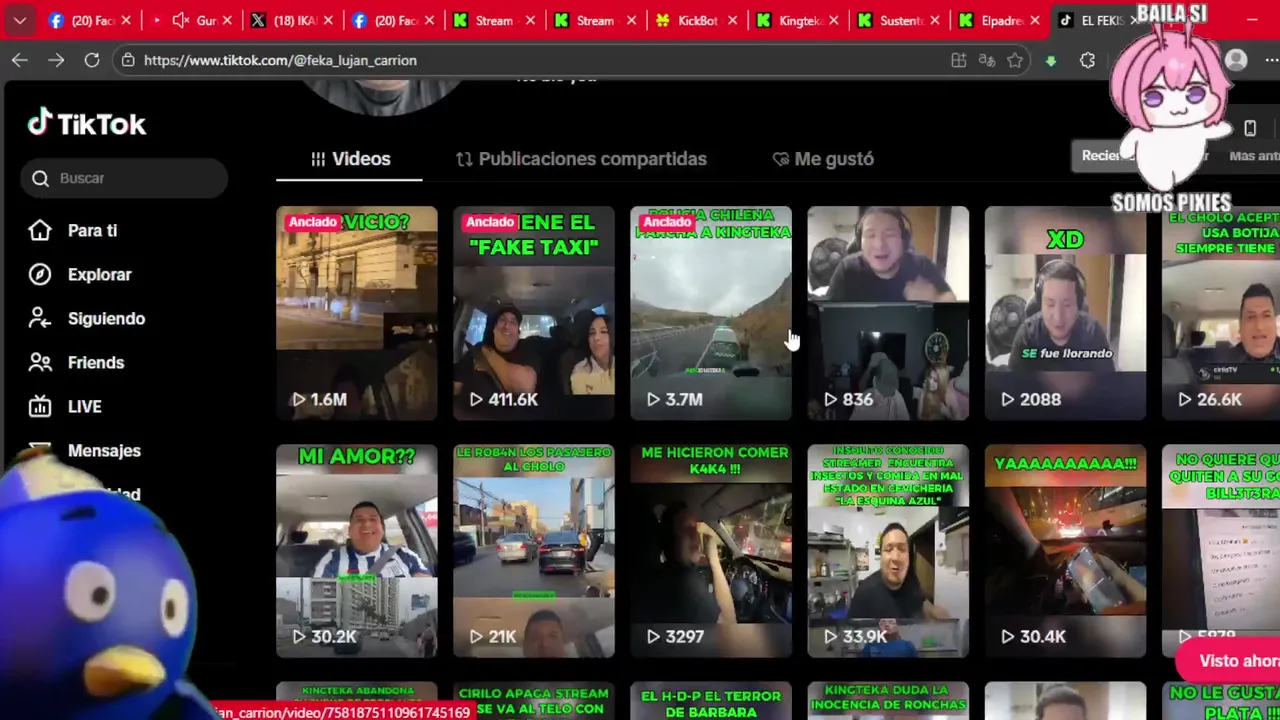The image size is (1280, 720).
Task: Open the FAKE TAXI pinned video
Action: point(534,313)
